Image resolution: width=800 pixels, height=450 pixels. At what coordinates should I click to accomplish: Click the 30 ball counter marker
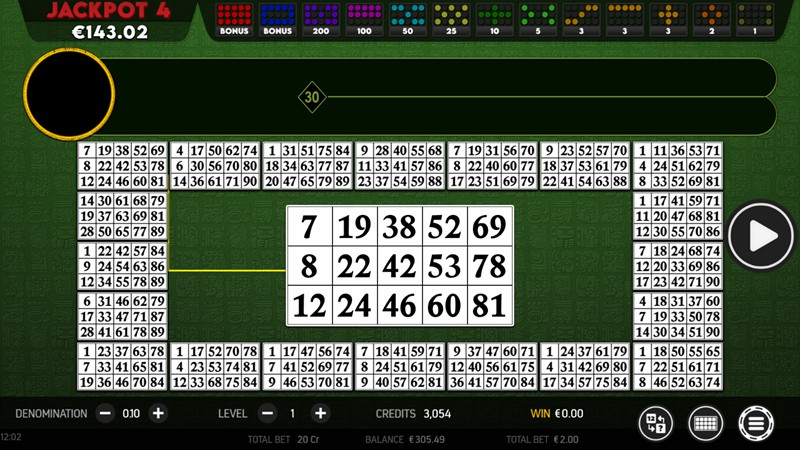tap(312, 97)
